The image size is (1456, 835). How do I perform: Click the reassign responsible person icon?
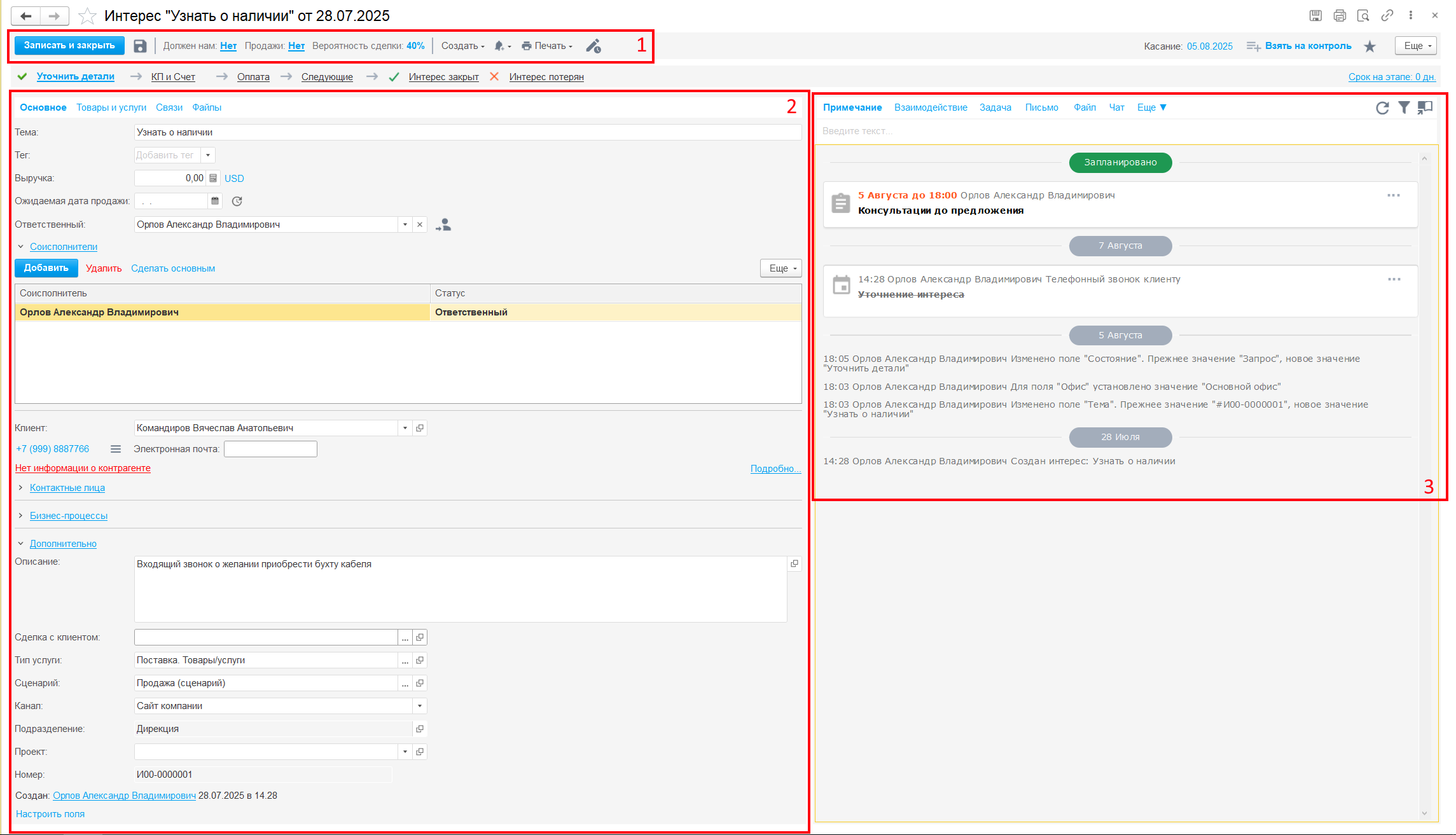(443, 224)
